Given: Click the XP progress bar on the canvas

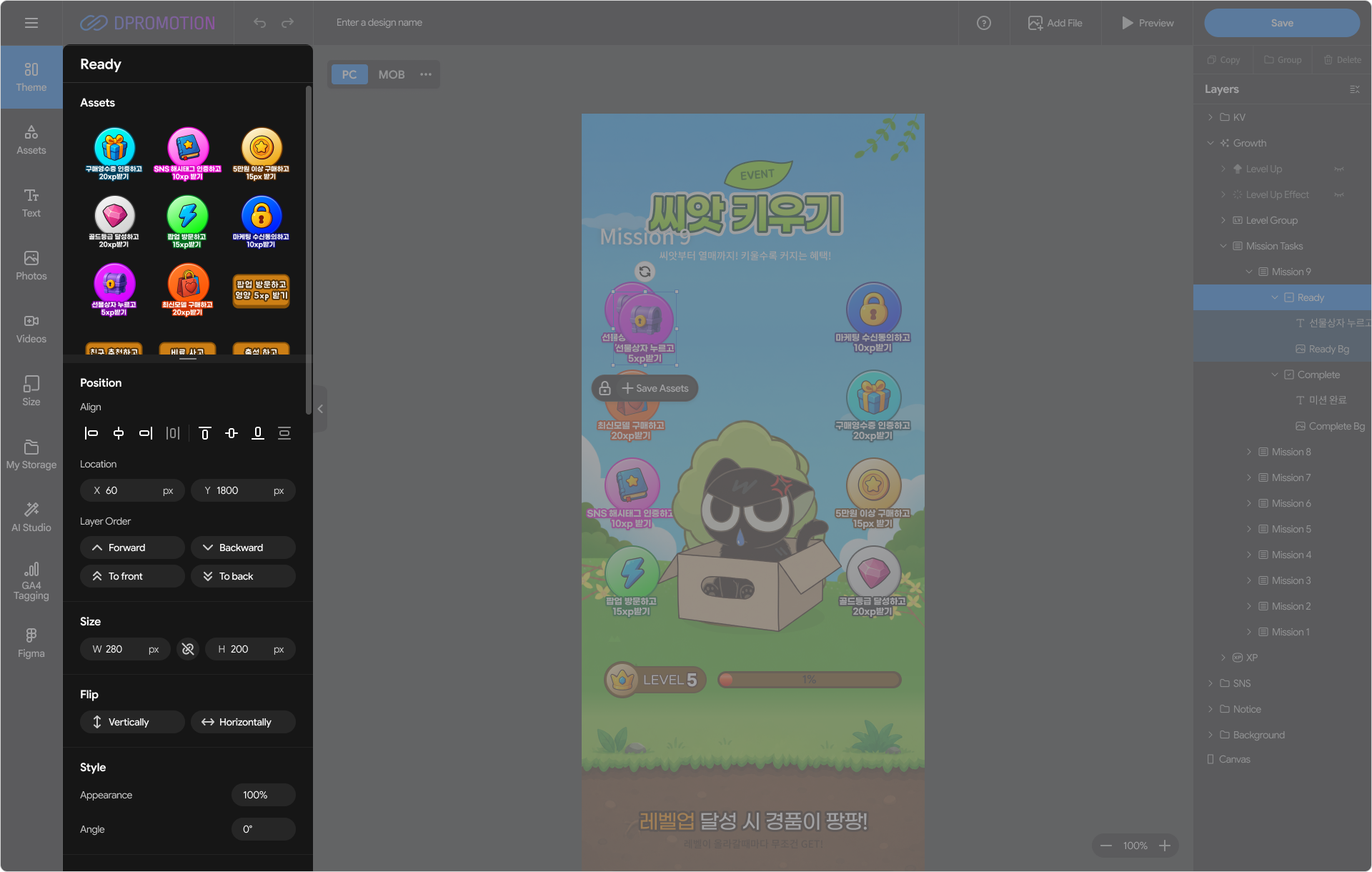Looking at the screenshot, I should click(x=810, y=680).
